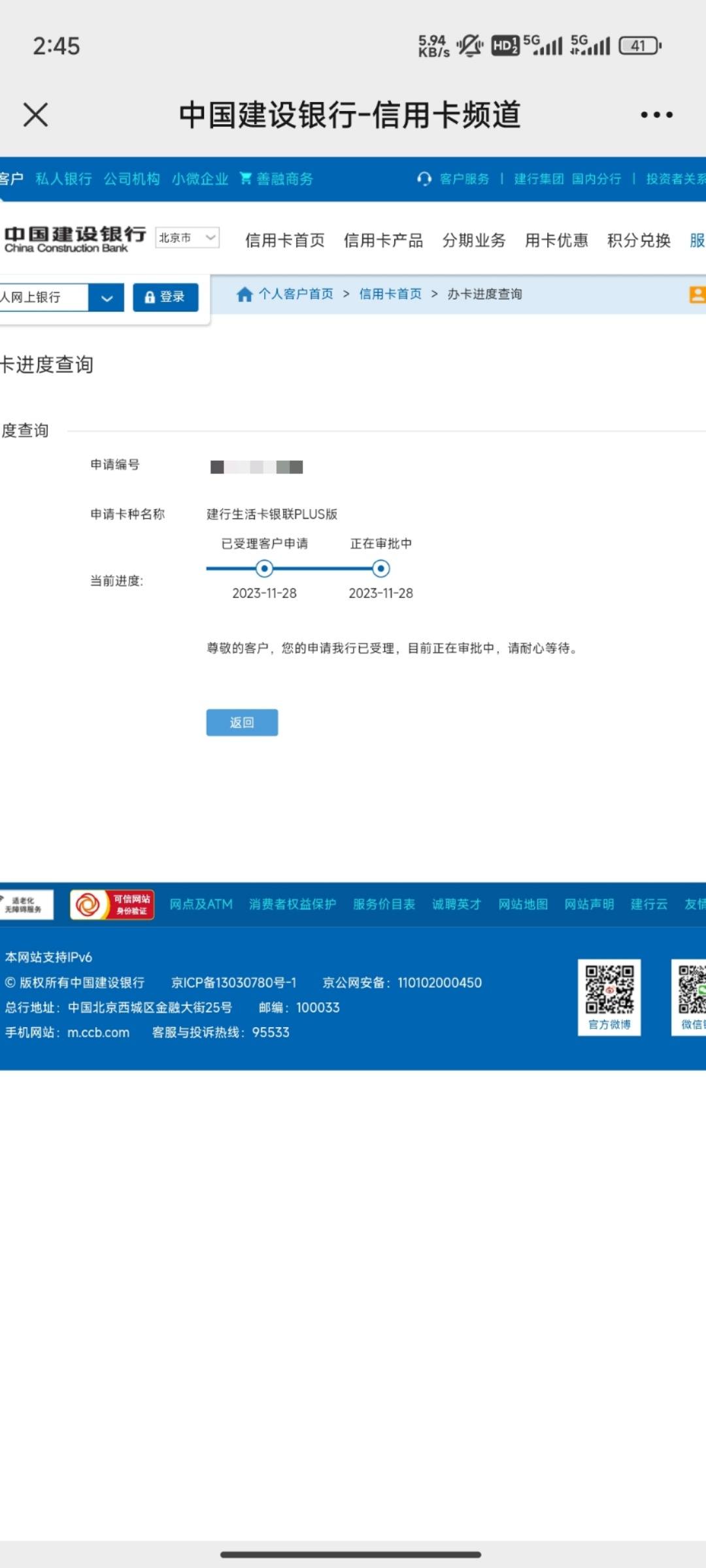Screen dimensions: 706x1568
Task: Open 客户服务 link
Action: point(464,179)
